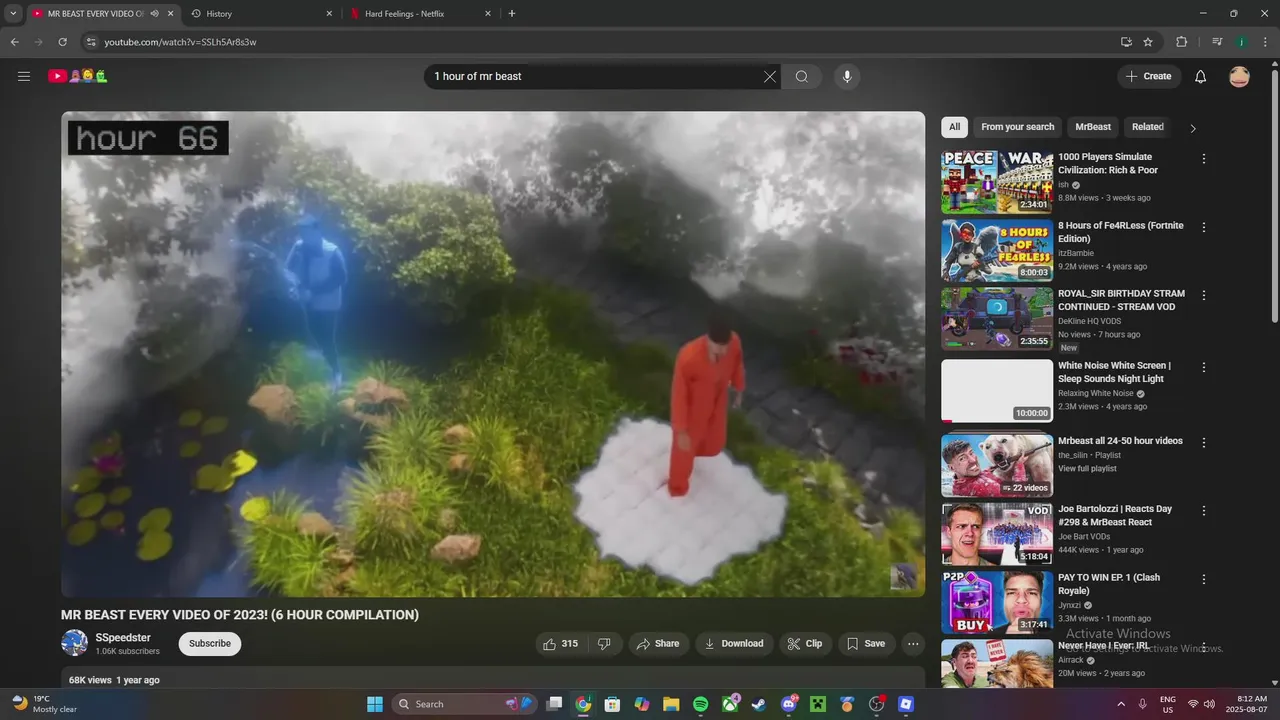Click the Clip button
This screenshot has height=720, width=1280.
coord(804,644)
